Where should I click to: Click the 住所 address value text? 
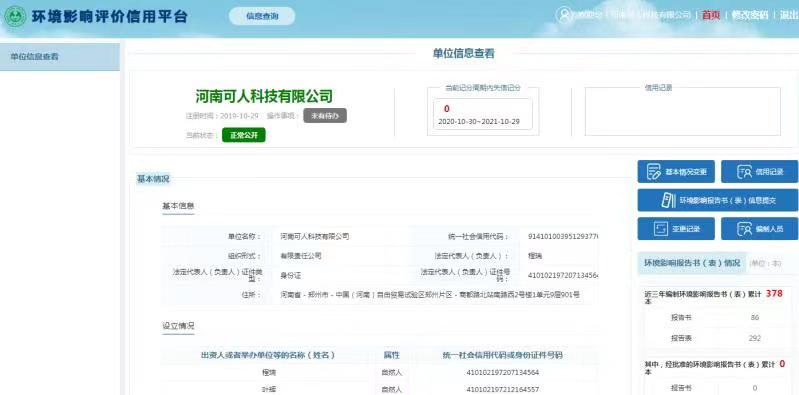(x=430, y=295)
